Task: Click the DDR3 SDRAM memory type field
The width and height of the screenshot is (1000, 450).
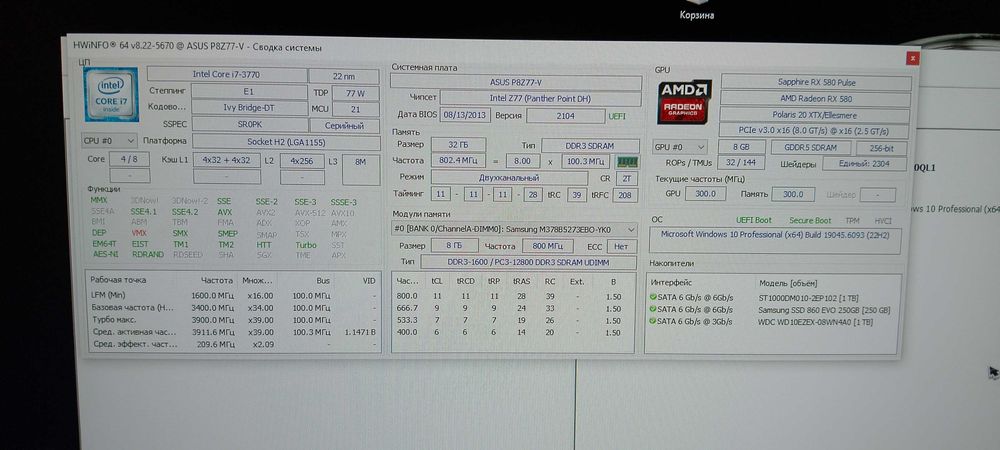Action: coord(590,146)
